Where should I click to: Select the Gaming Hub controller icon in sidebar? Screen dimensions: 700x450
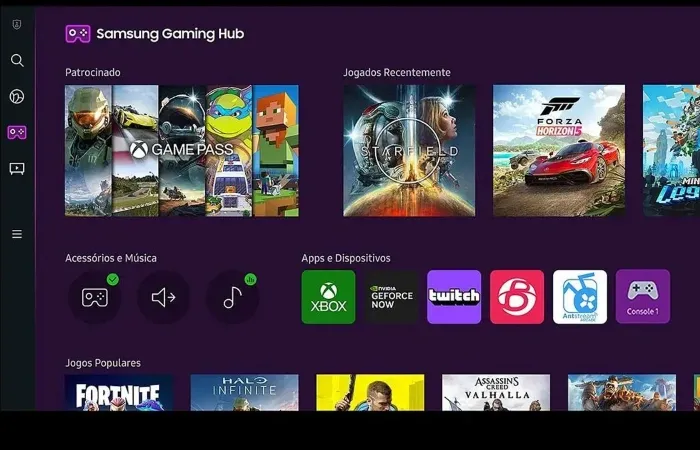[17, 132]
